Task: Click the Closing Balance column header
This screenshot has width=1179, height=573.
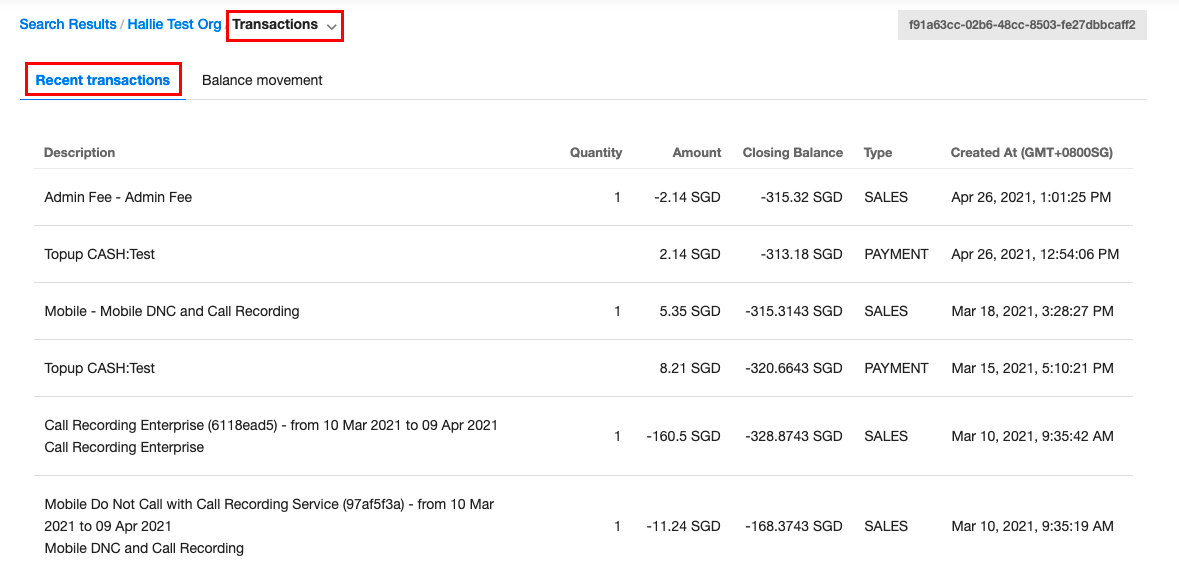Action: point(793,153)
